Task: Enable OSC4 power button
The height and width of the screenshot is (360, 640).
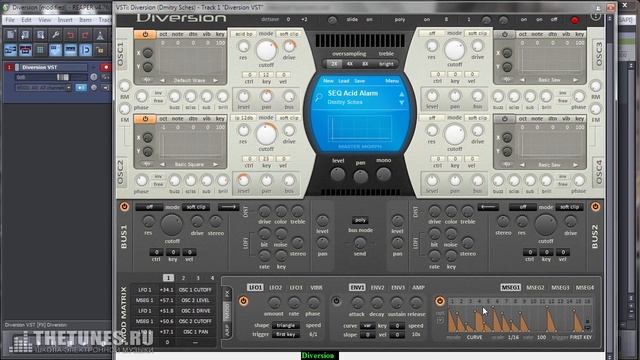Action: (505, 119)
